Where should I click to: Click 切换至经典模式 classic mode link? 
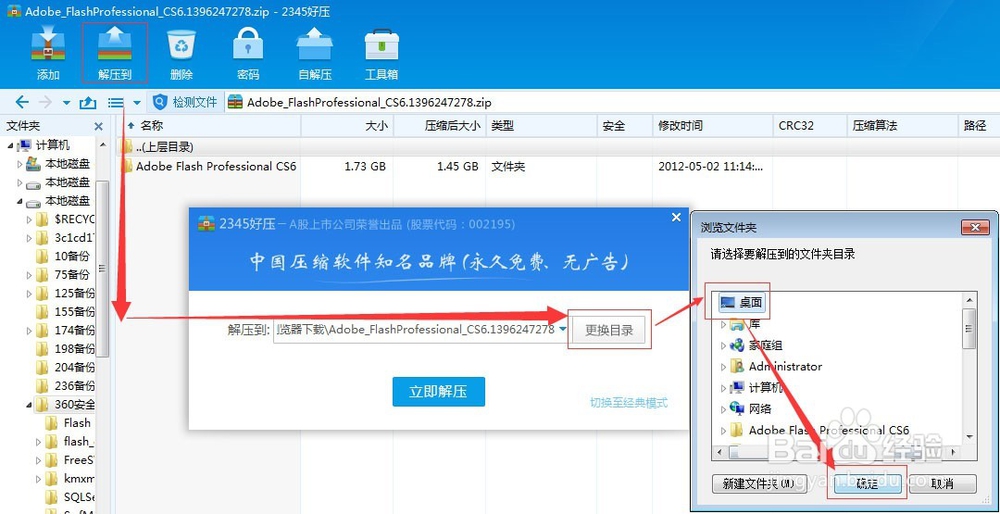(629, 403)
